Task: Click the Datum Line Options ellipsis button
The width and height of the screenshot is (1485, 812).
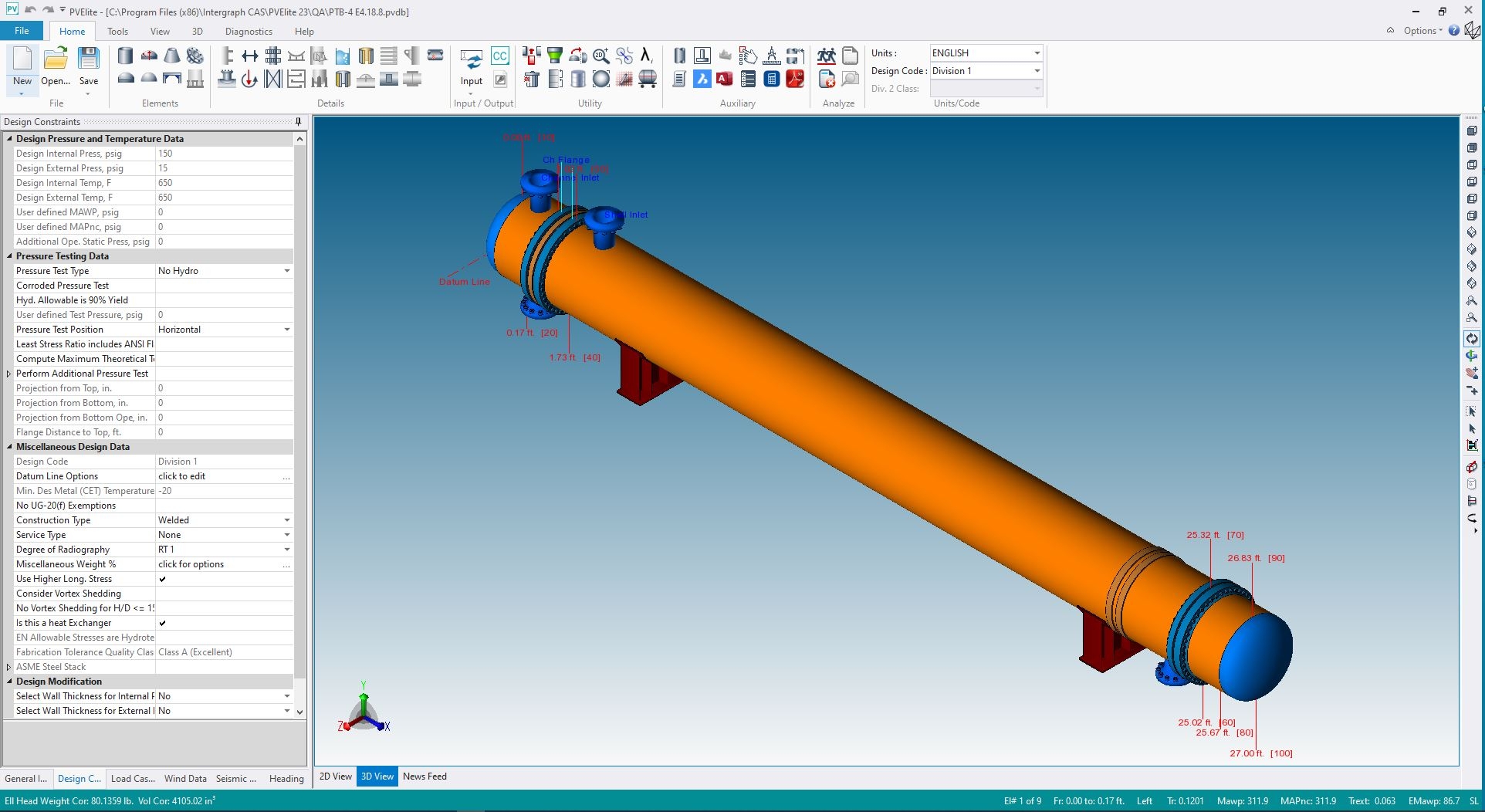Action: [x=286, y=477]
